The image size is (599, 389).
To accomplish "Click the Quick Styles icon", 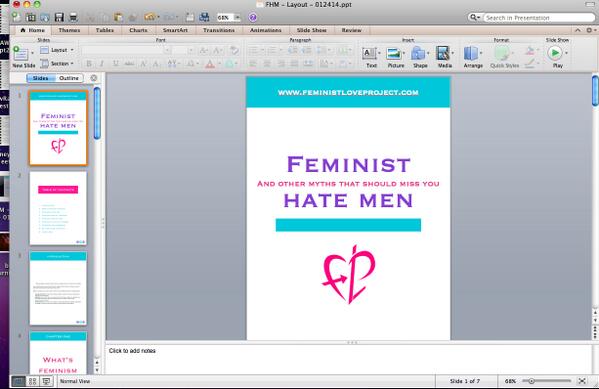I will tap(502, 53).
